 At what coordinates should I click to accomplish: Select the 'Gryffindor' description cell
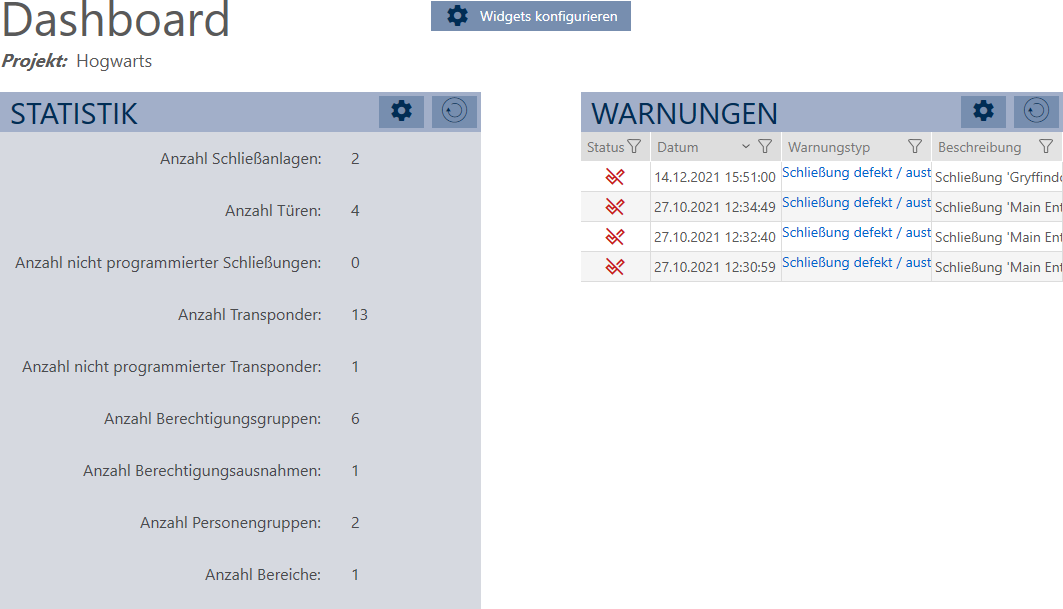point(998,177)
